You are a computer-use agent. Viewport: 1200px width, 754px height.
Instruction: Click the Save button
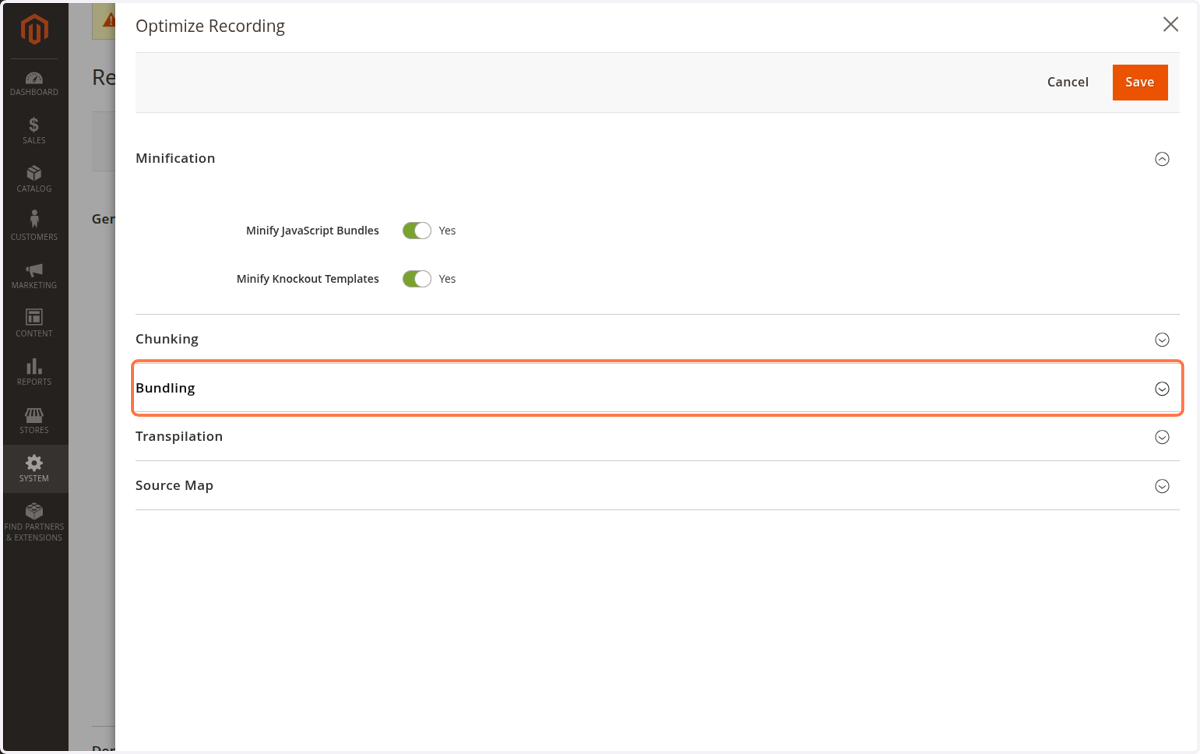[1140, 82]
